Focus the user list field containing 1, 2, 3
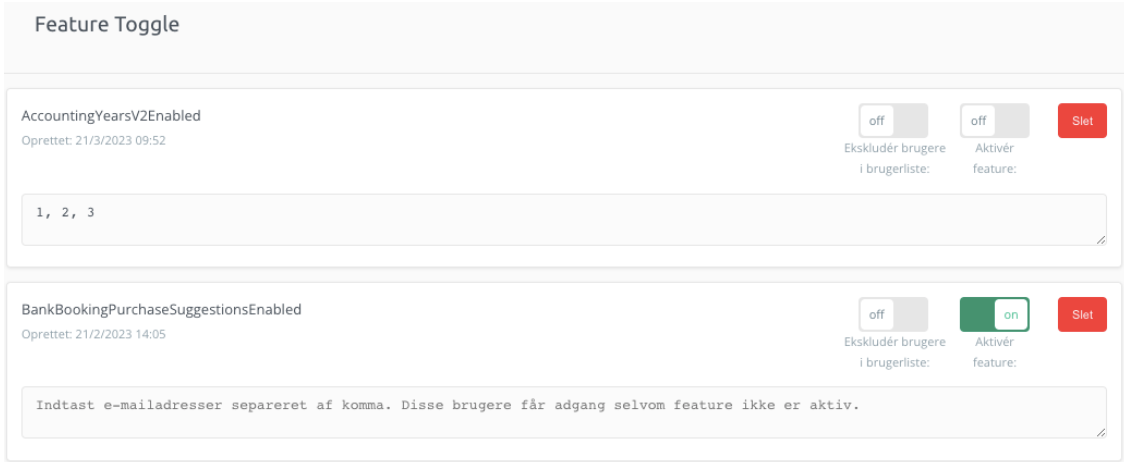The height and width of the screenshot is (462, 1124). click(x=564, y=219)
